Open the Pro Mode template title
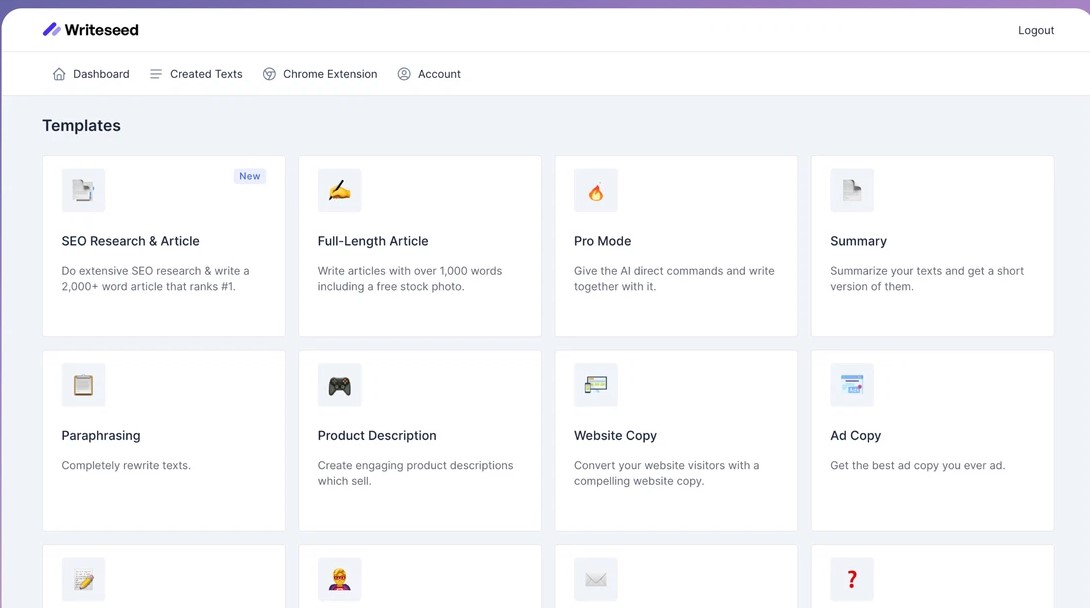The width and height of the screenshot is (1090, 608). point(602,240)
